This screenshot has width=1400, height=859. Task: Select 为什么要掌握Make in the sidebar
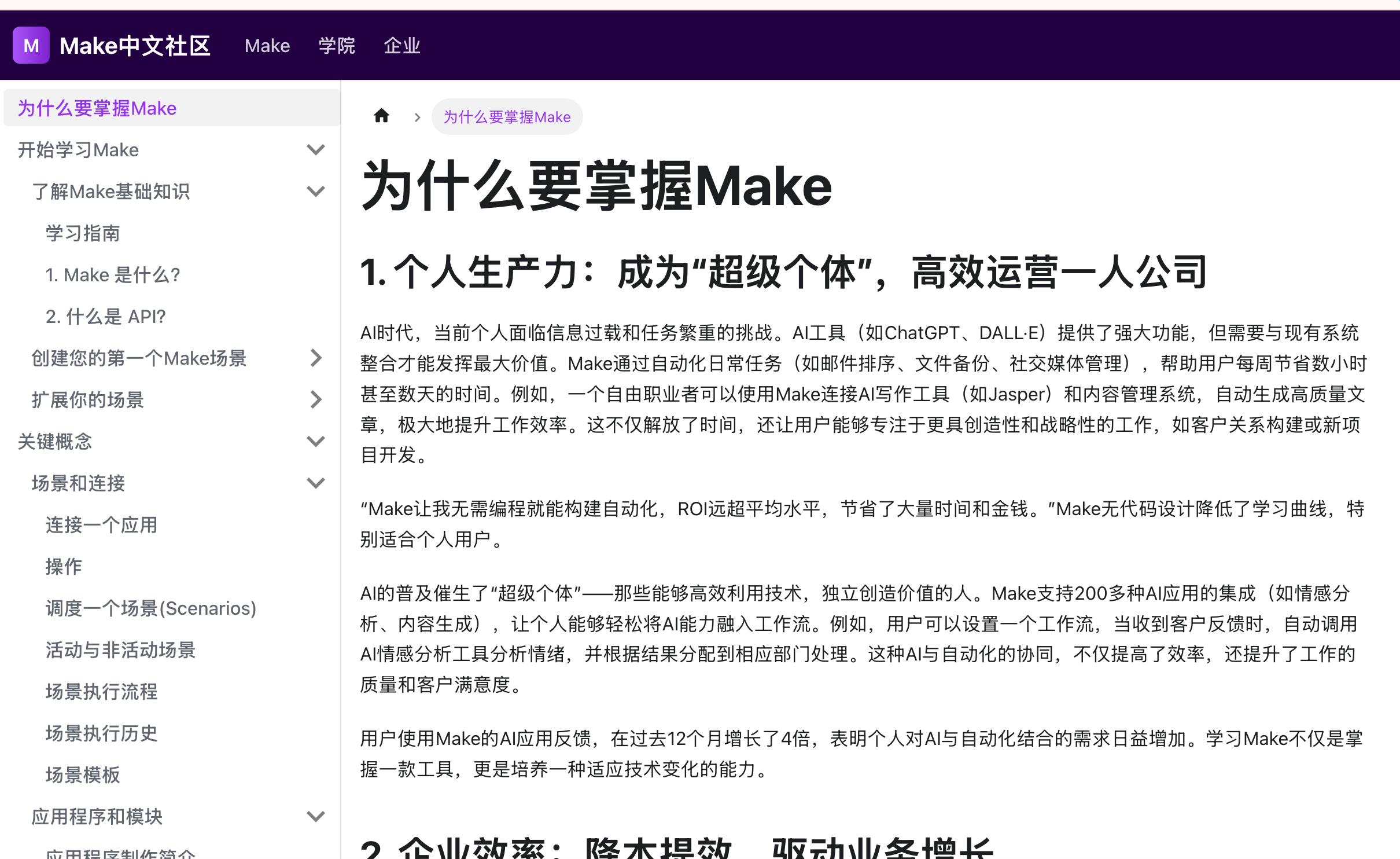(97, 108)
